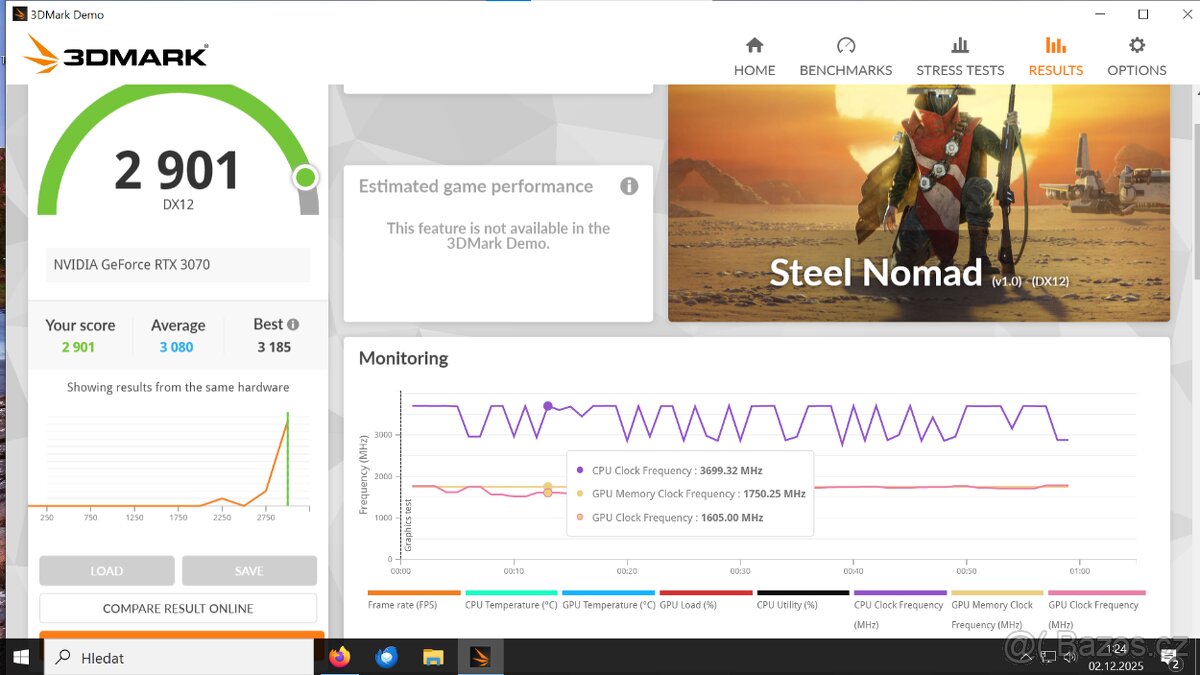Click the 3DMark logo

115,55
